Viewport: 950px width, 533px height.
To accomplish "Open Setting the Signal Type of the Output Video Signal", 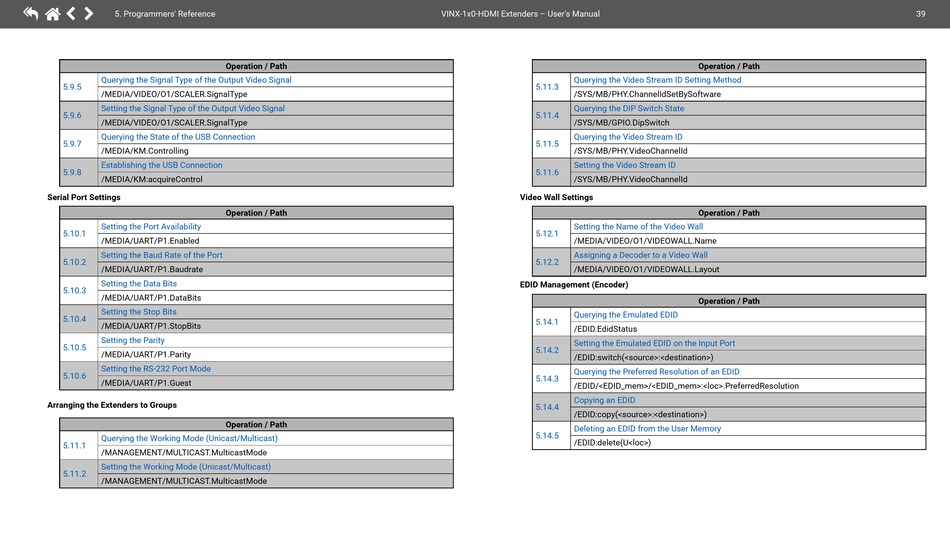I will 193,108.
